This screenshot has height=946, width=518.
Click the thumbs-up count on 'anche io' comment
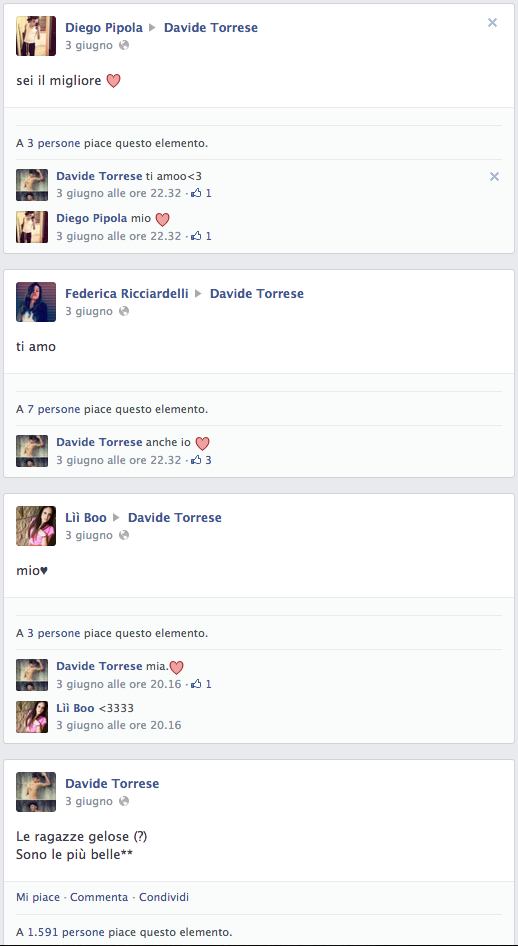[x=201, y=460]
